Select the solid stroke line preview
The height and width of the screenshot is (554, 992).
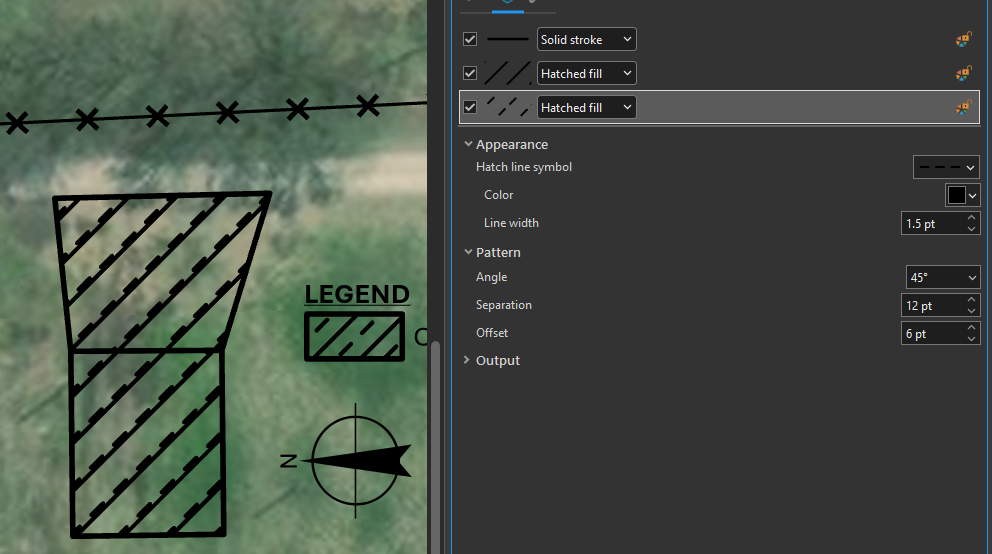coord(507,39)
